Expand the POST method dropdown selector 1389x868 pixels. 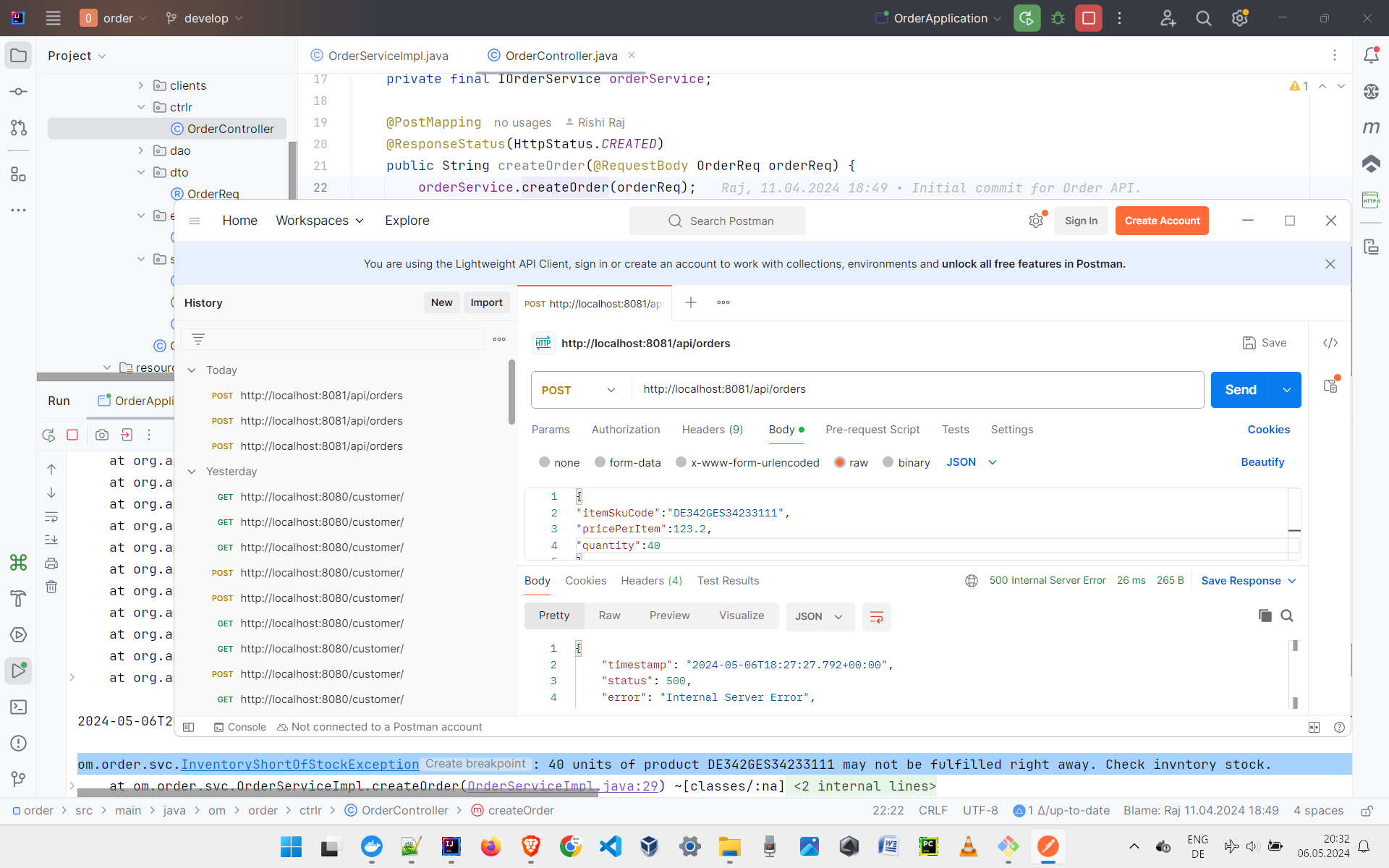coord(610,389)
